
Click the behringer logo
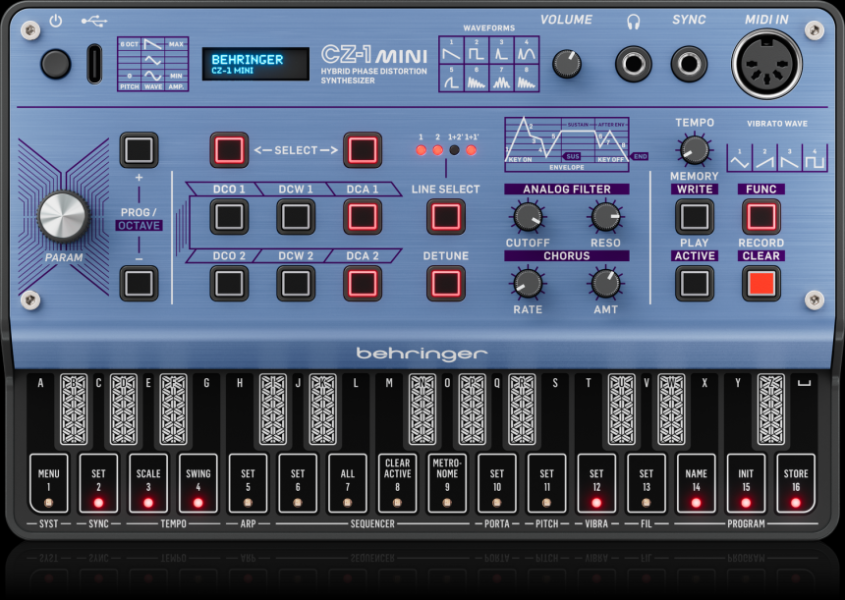pyautogui.click(x=422, y=350)
